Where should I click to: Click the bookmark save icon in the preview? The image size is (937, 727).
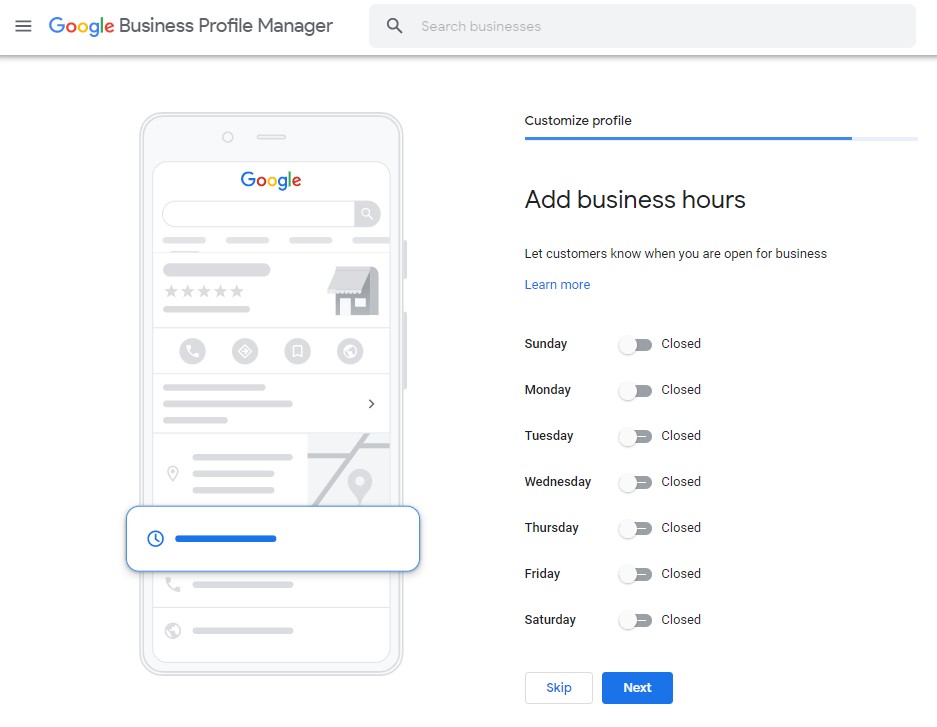pos(298,351)
